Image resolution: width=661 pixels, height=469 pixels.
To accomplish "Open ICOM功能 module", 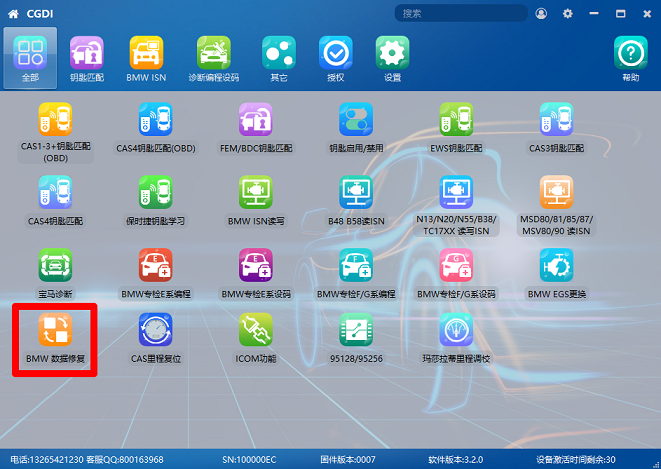I will pyautogui.click(x=256, y=338).
